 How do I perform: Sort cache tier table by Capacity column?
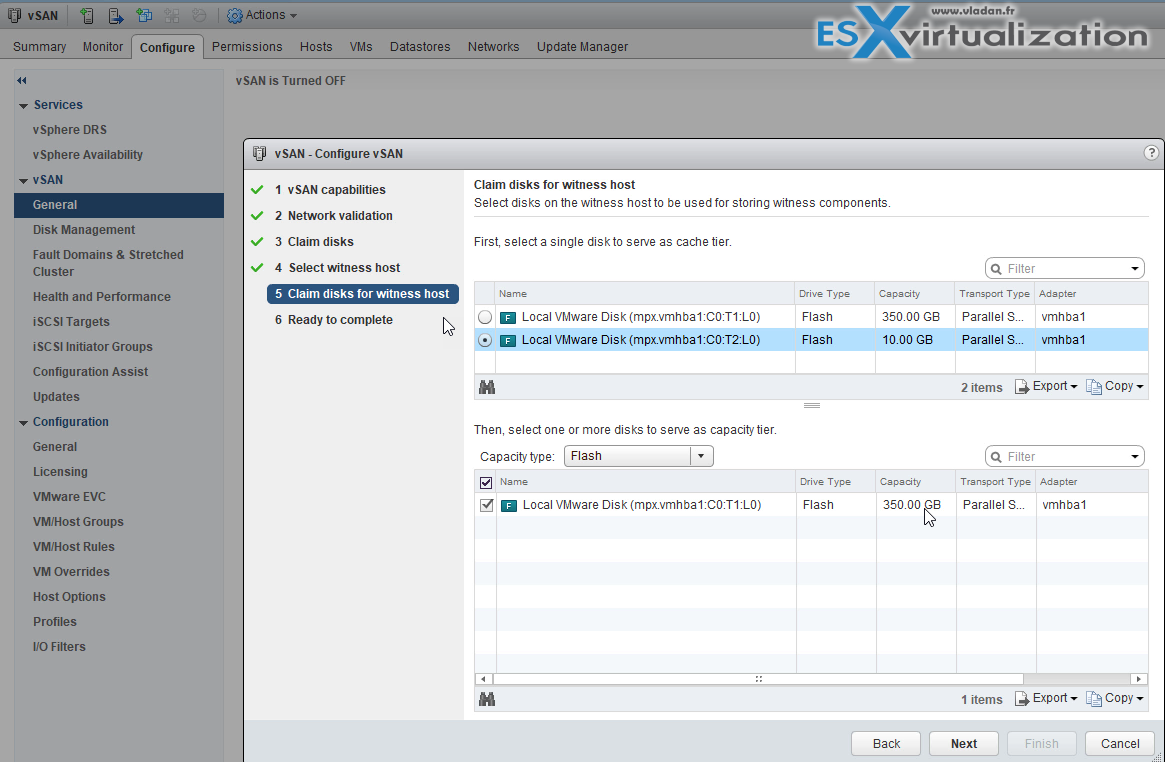(915, 293)
